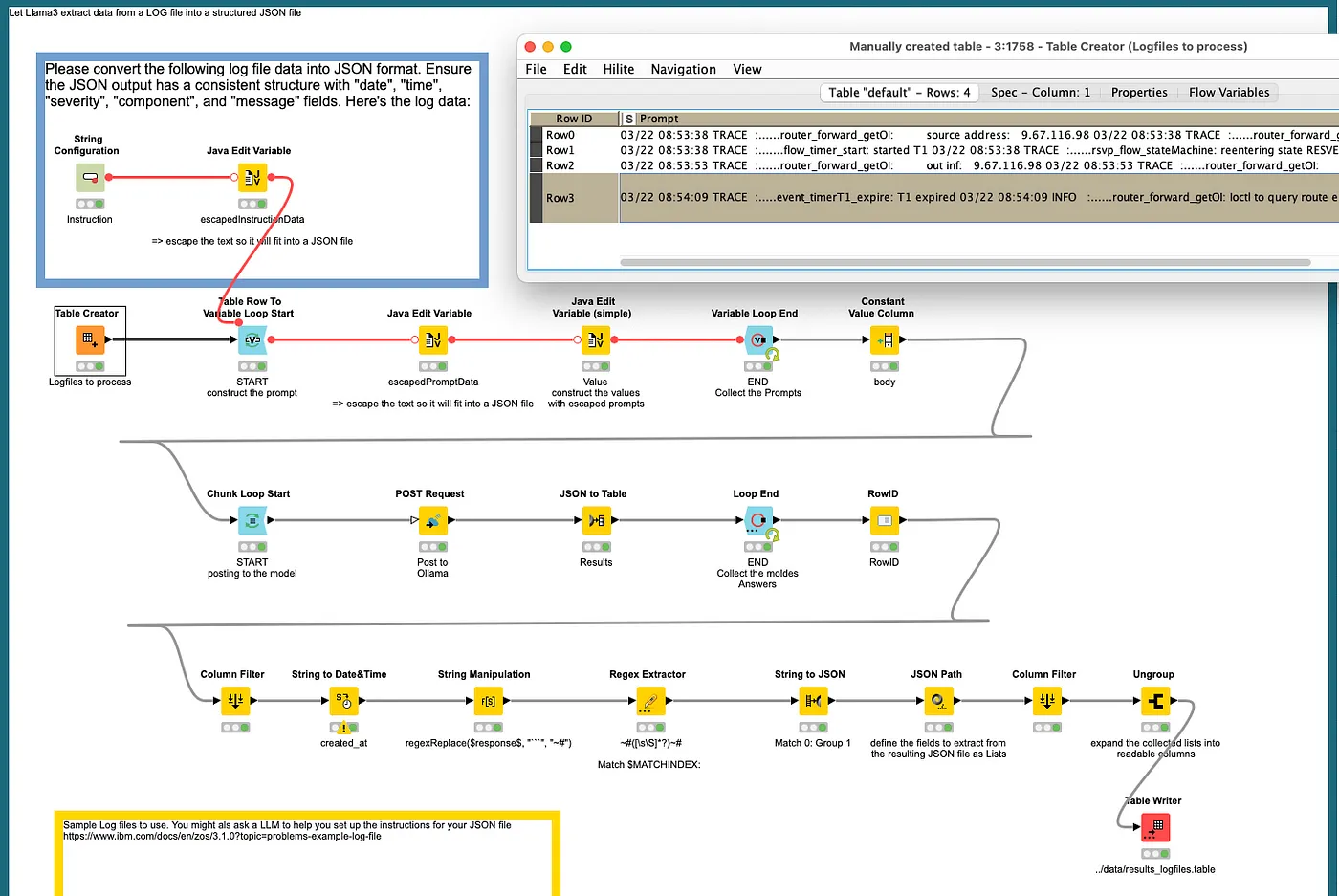Select Row1 in the table
This screenshot has height=896, width=1339.
(560, 150)
